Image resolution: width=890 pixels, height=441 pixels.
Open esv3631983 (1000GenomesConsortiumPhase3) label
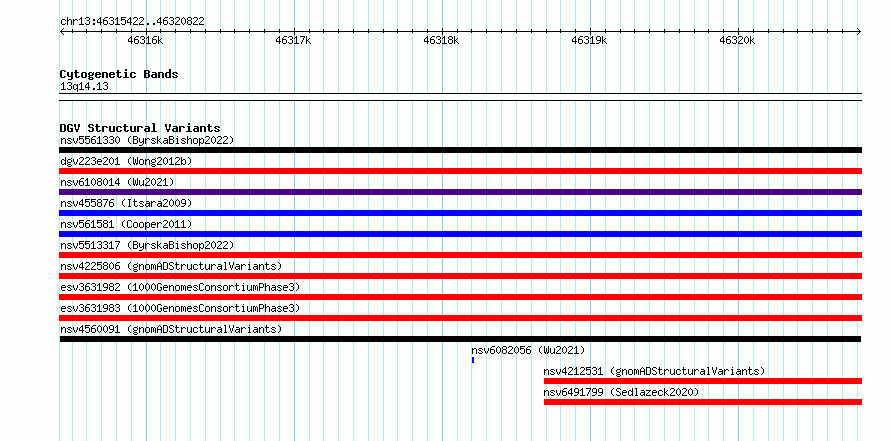pyautogui.click(x=180, y=308)
